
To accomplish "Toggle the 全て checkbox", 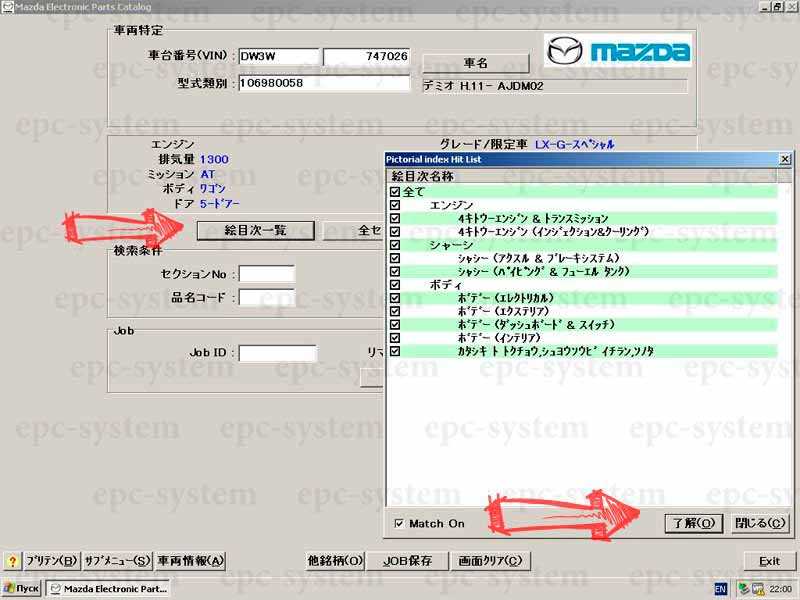I will click(394, 192).
